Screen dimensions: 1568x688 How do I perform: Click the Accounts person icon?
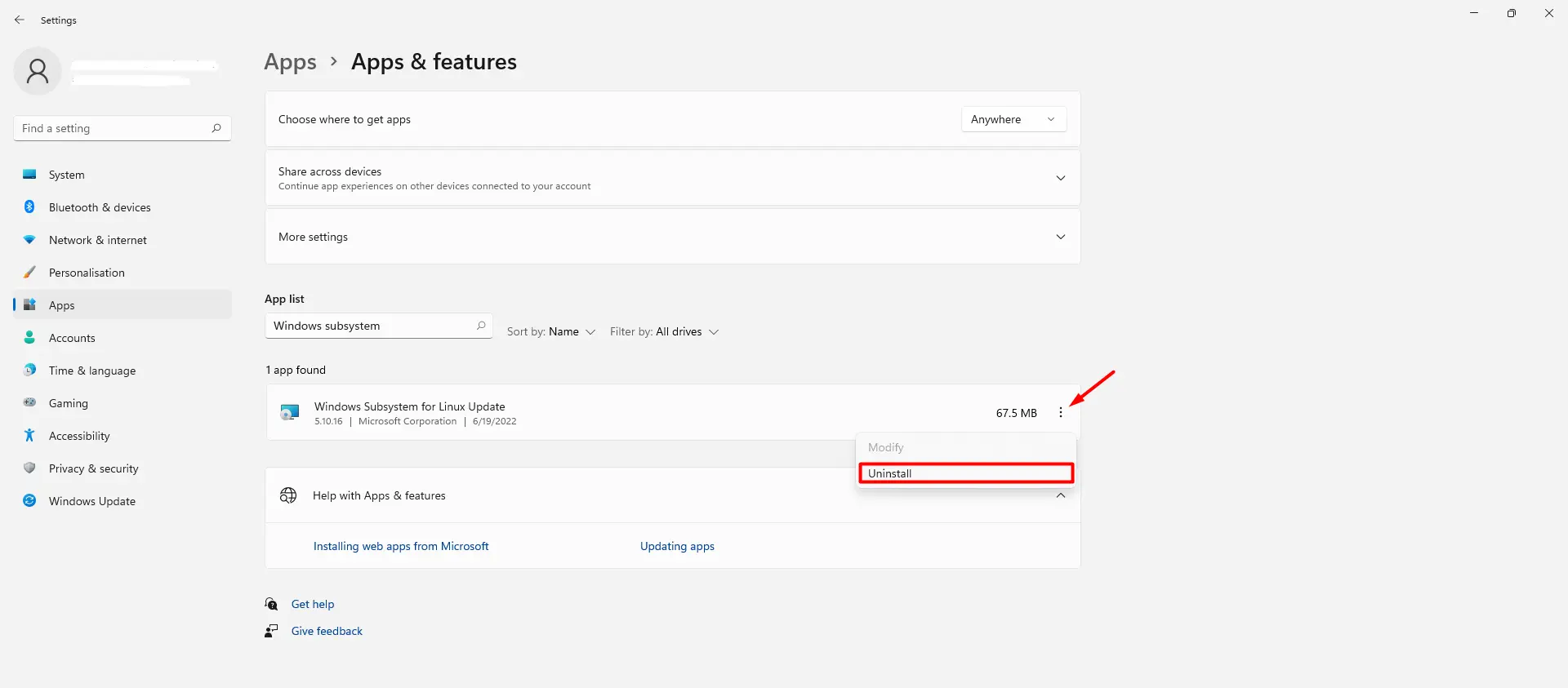29,338
